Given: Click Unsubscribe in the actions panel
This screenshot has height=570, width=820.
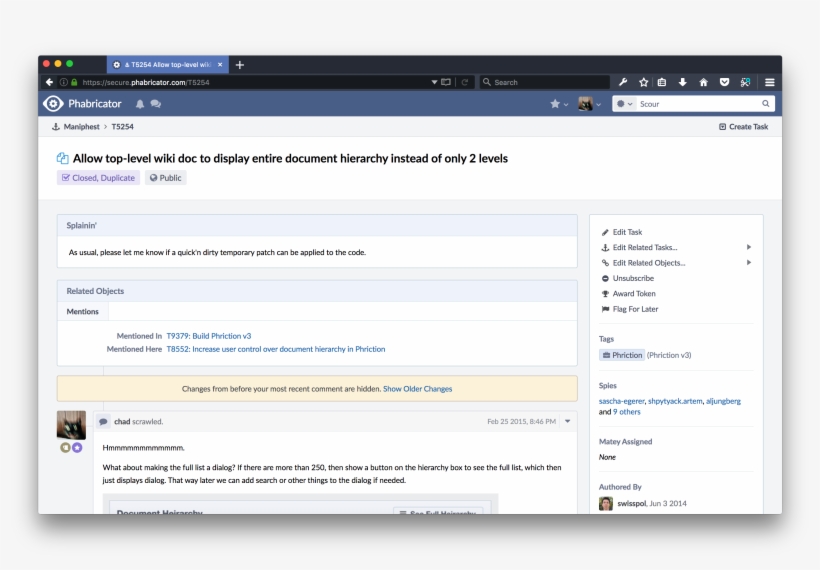Looking at the screenshot, I should point(632,278).
